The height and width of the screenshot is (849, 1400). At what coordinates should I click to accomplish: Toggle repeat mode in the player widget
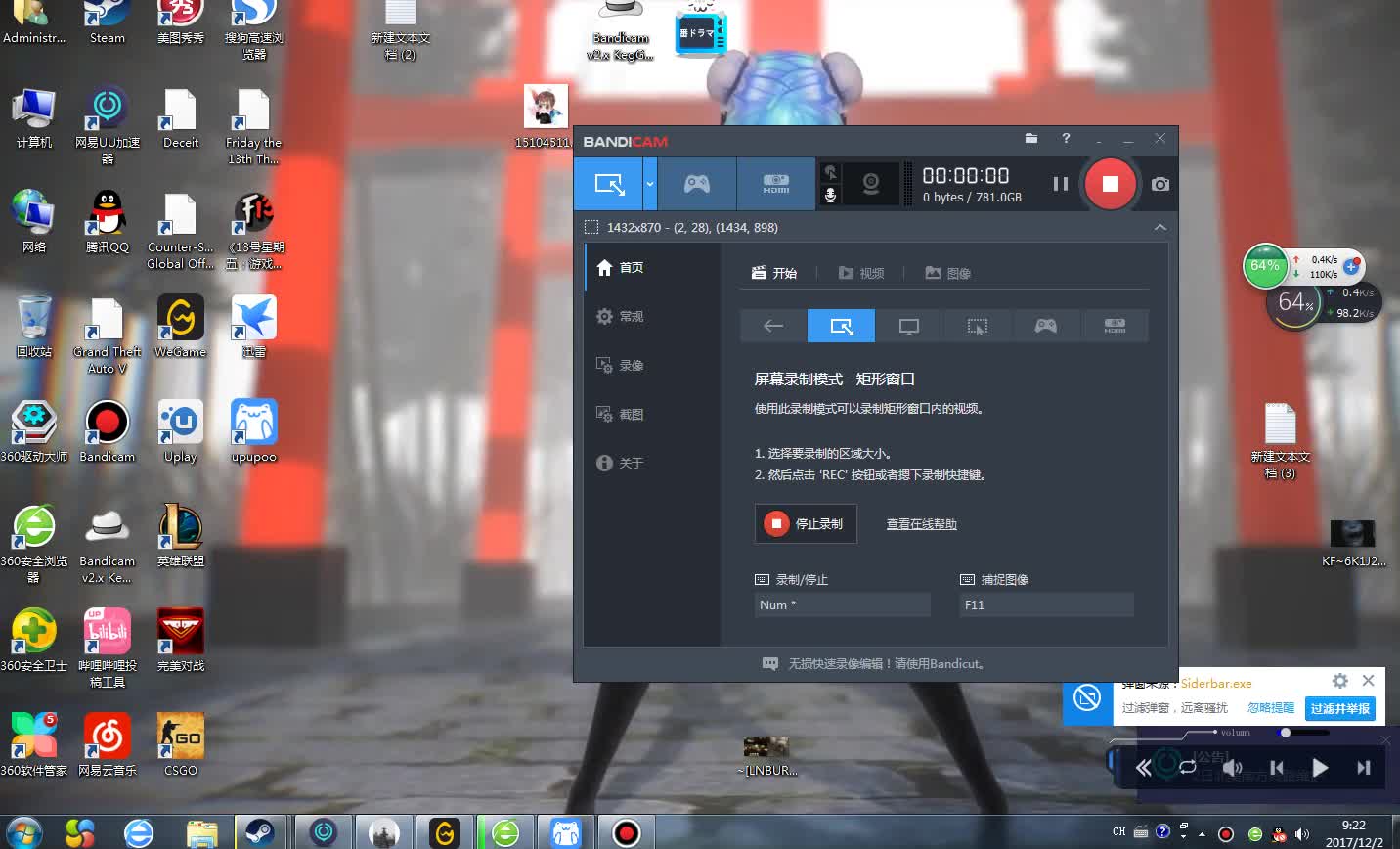(1188, 767)
